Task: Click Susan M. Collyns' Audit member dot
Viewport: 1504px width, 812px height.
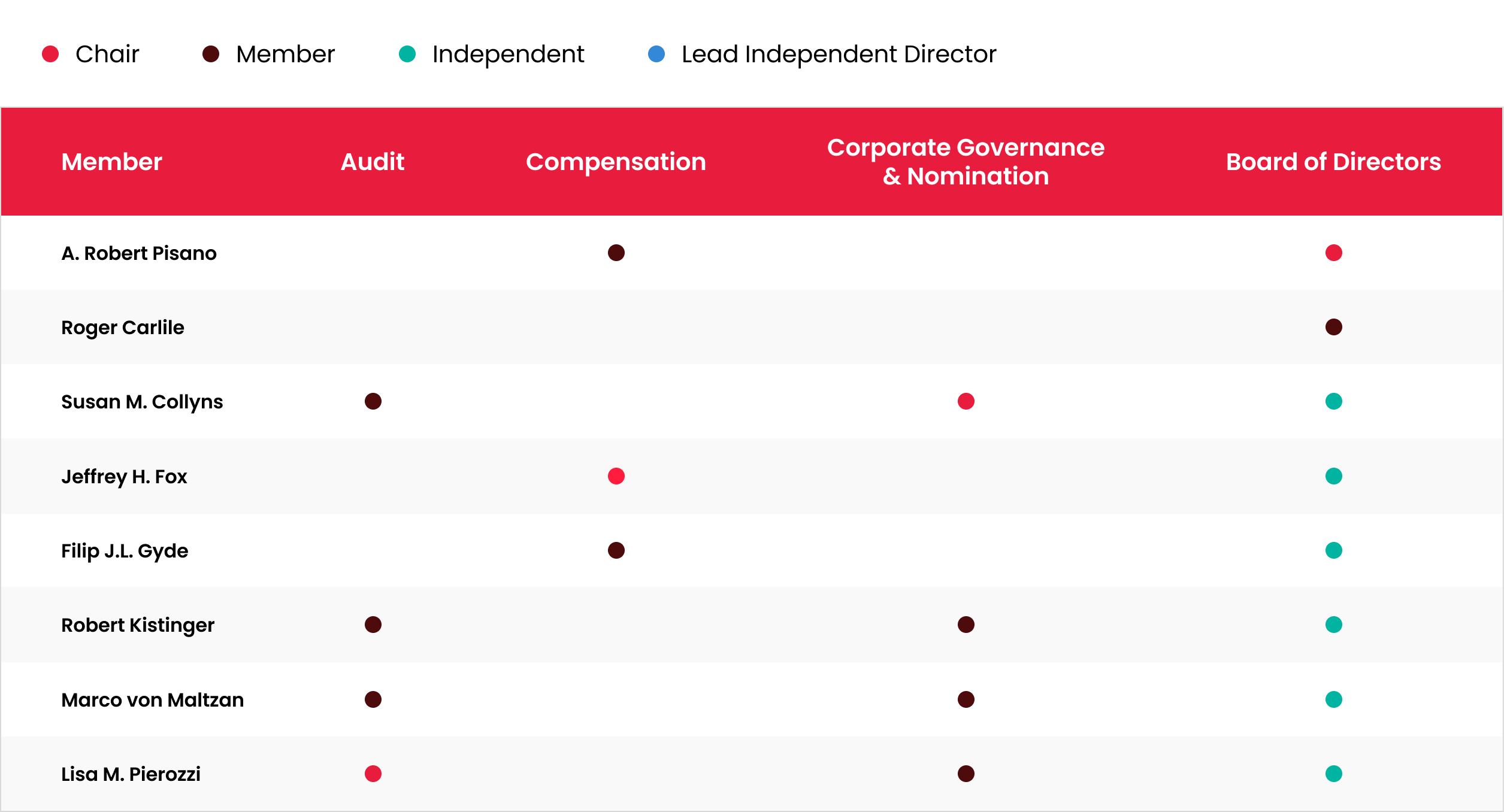Action: tap(373, 401)
